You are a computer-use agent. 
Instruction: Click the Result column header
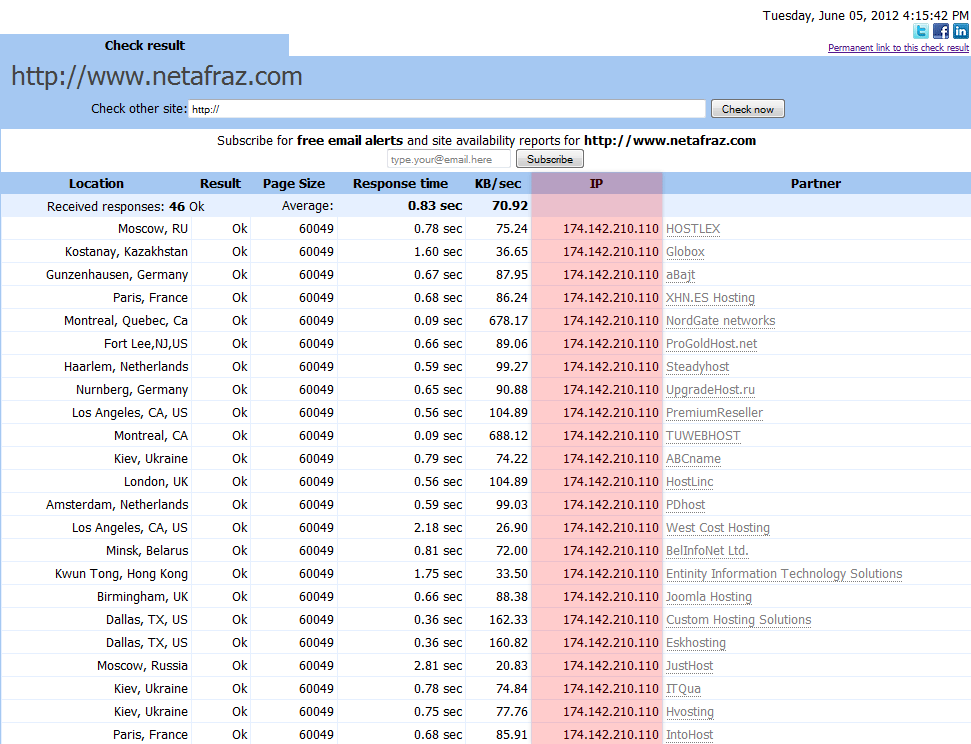tap(220, 183)
